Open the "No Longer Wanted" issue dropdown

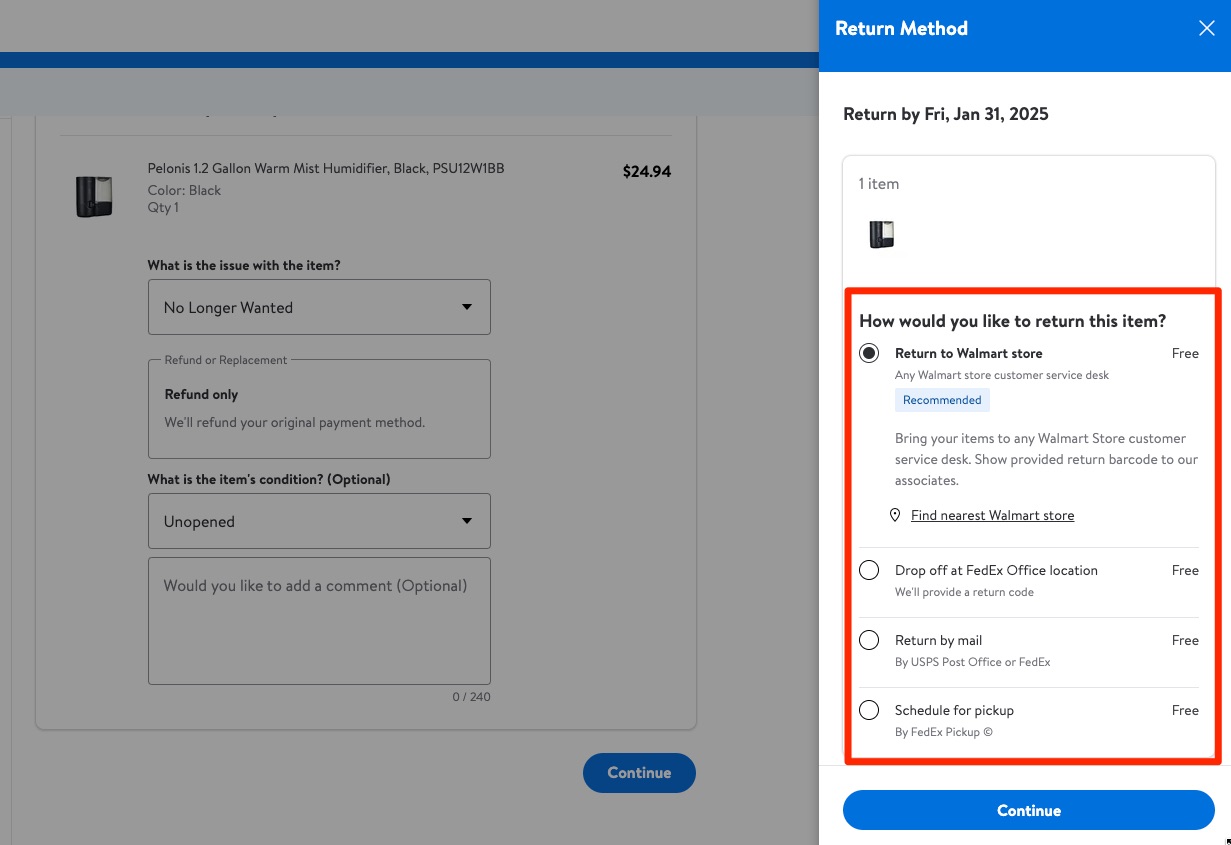319,307
